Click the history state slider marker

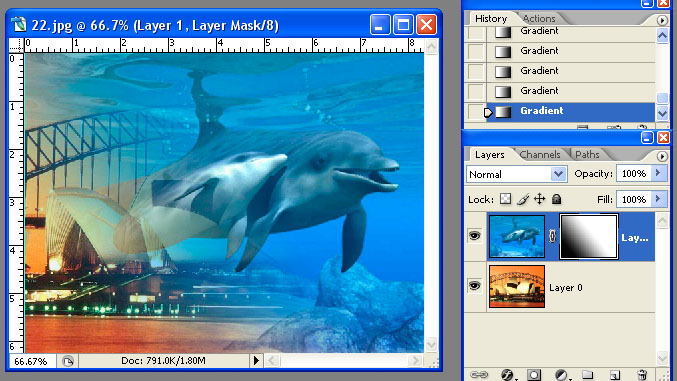click(x=488, y=112)
